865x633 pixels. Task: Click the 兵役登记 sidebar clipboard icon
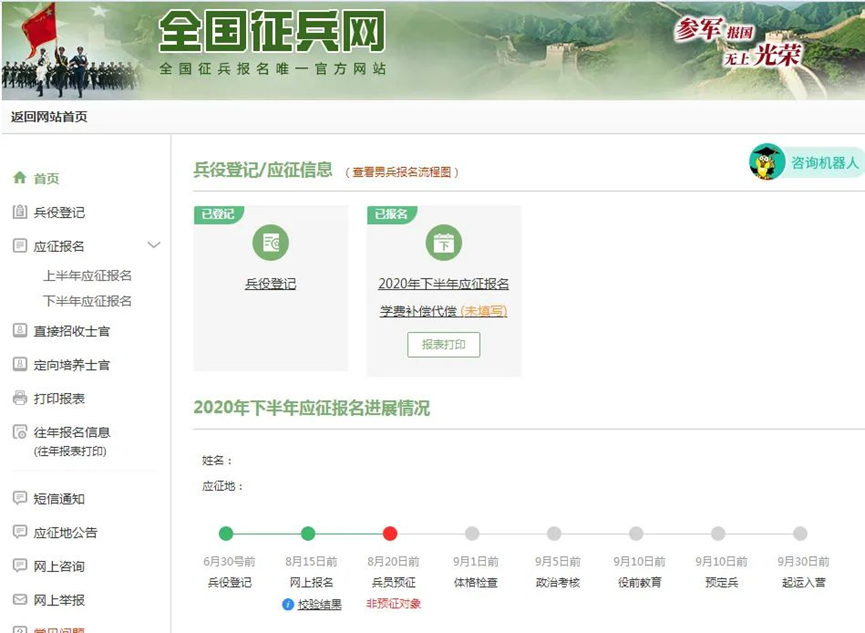19,212
